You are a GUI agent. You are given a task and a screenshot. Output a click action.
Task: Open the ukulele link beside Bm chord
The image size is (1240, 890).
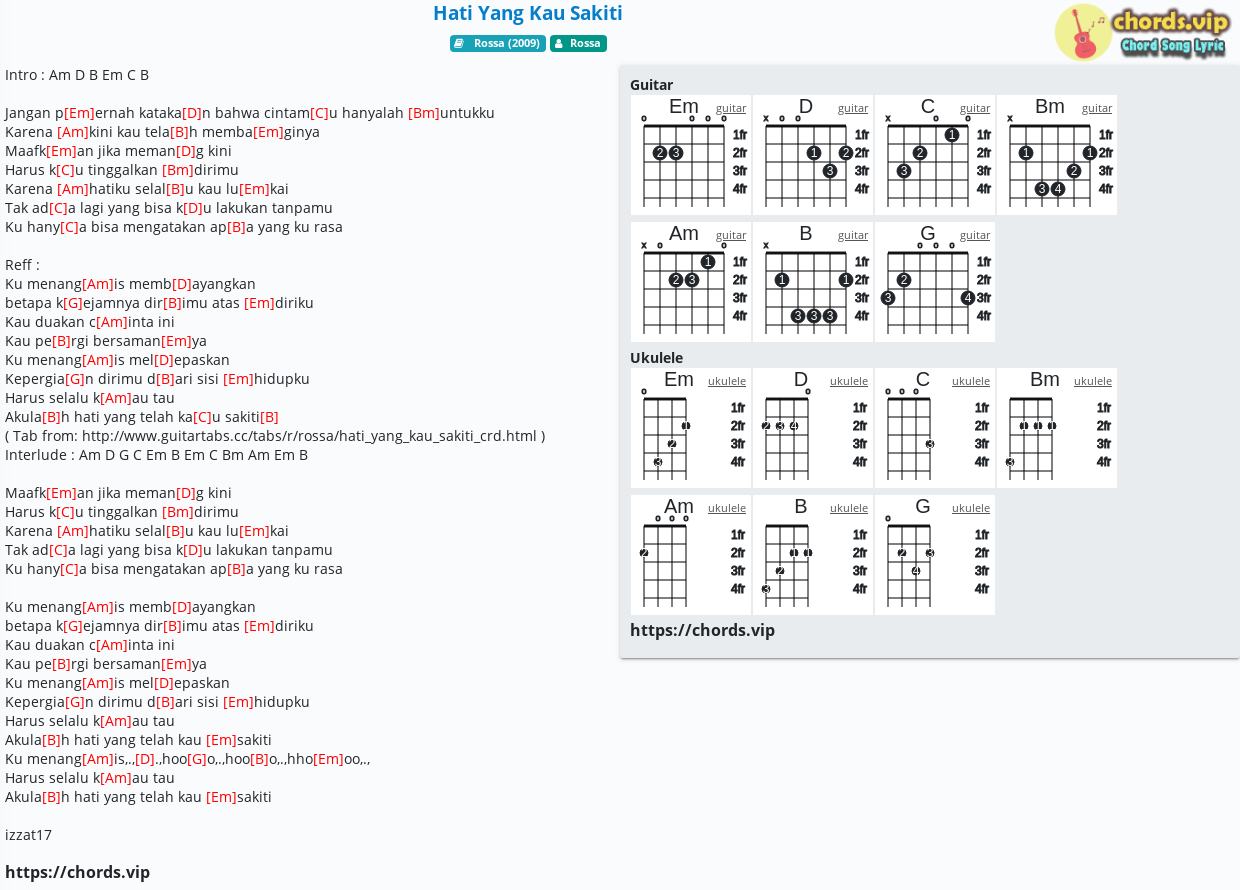1093,381
